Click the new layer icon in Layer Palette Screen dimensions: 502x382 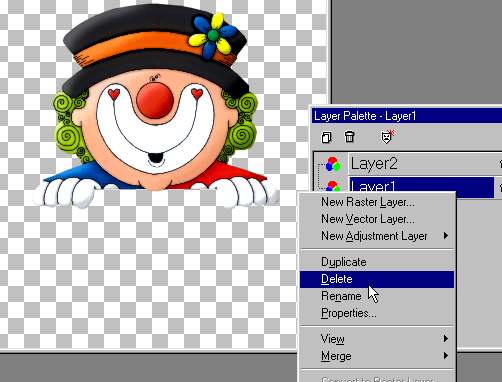[x=326, y=137]
